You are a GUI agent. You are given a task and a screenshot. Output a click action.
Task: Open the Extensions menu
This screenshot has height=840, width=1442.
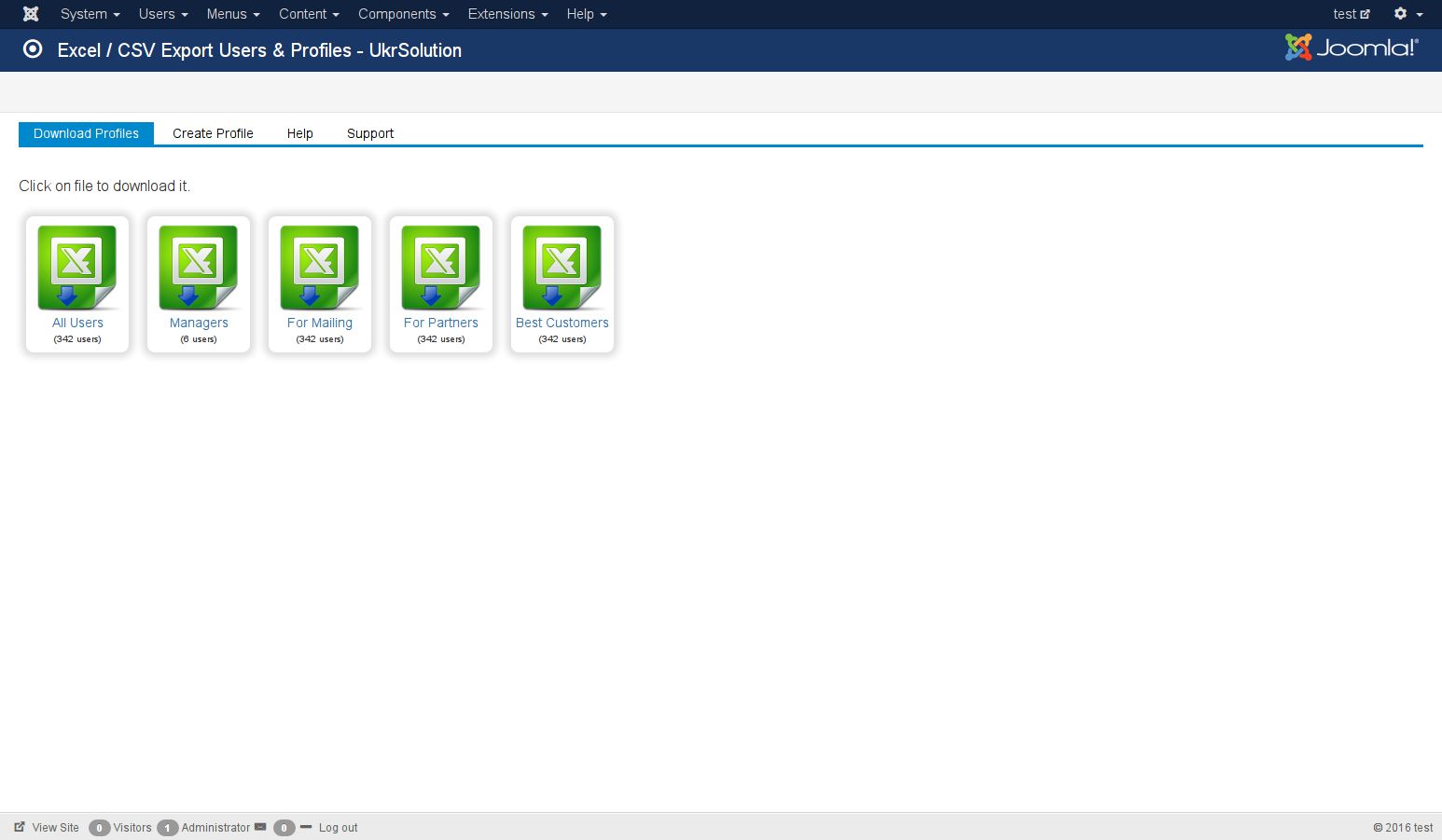point(507,14)
